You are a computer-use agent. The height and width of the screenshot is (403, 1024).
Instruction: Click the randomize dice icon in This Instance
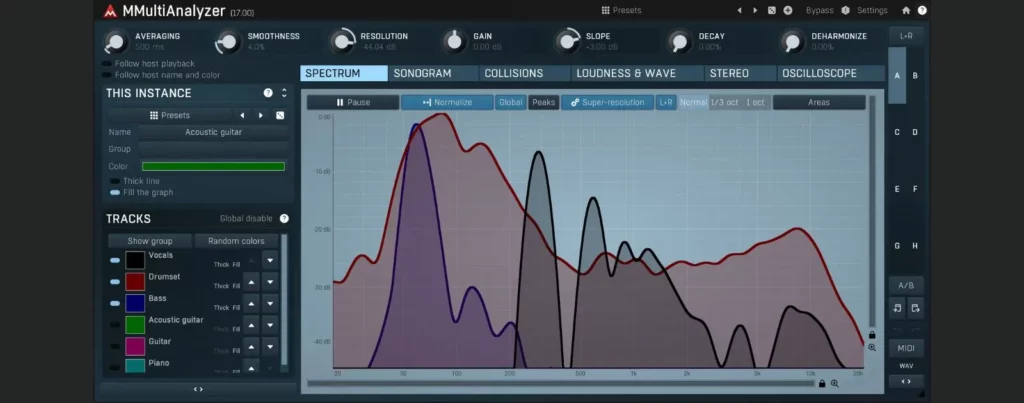pyautogui.click(x=279, y=115)
